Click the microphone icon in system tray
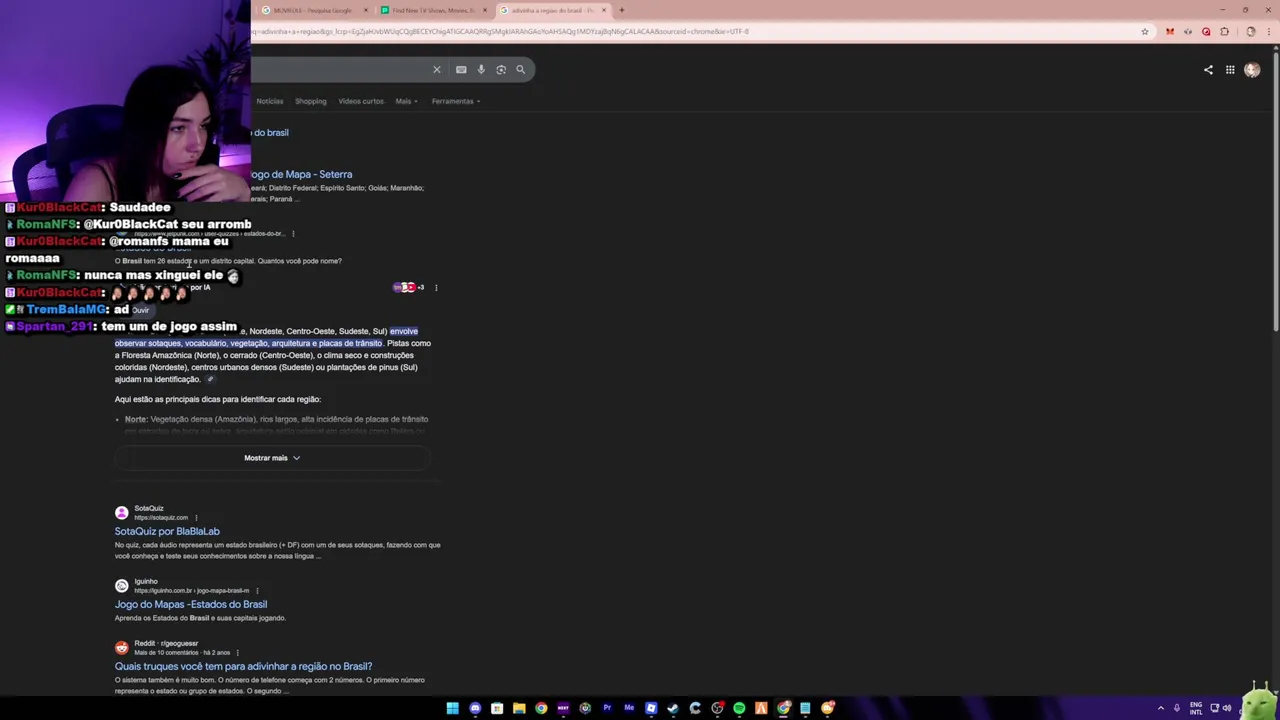 click(x=1176, y=708)
